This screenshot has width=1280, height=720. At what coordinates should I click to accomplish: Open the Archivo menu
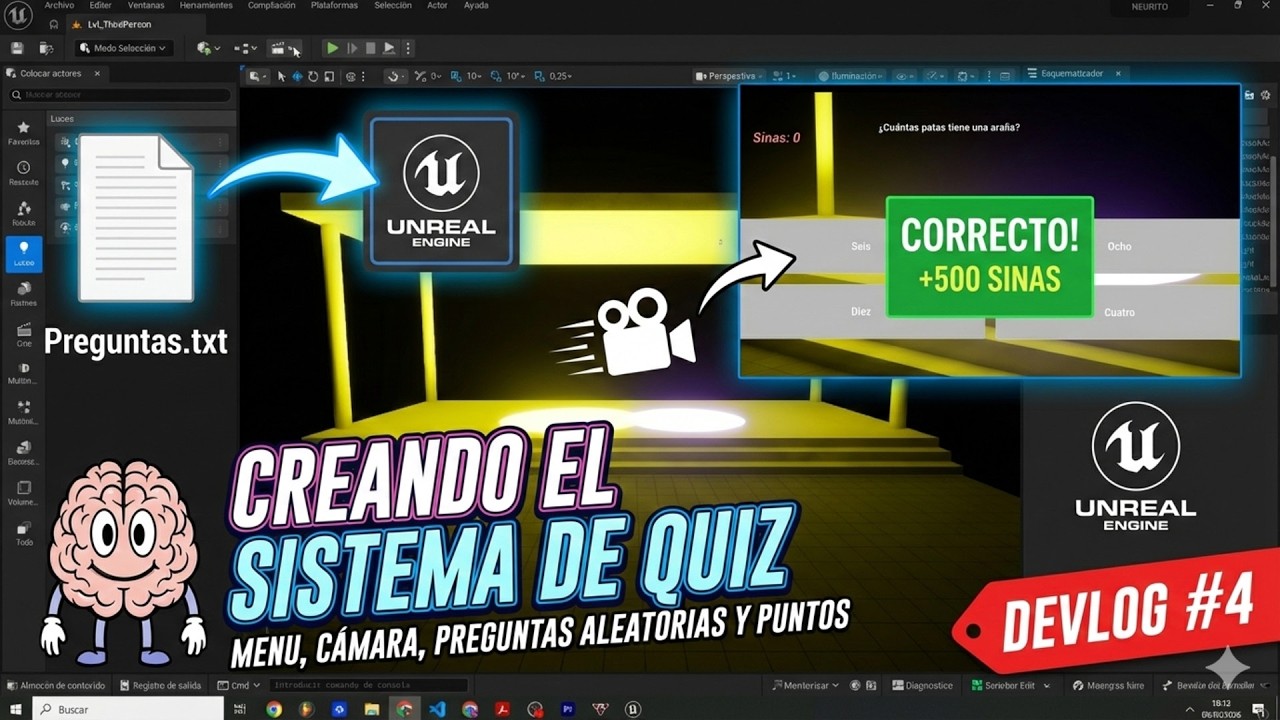[x=59, y=5]
